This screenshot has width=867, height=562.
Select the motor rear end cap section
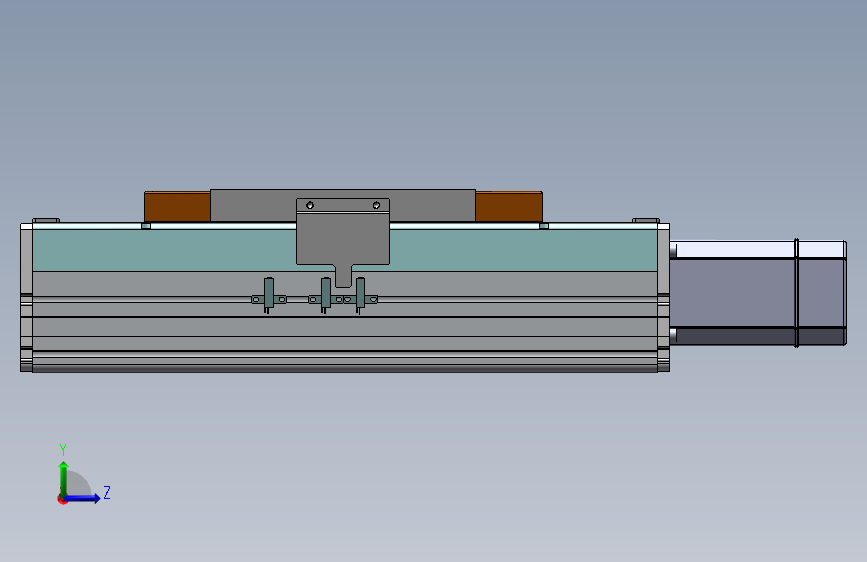[822, 293]
